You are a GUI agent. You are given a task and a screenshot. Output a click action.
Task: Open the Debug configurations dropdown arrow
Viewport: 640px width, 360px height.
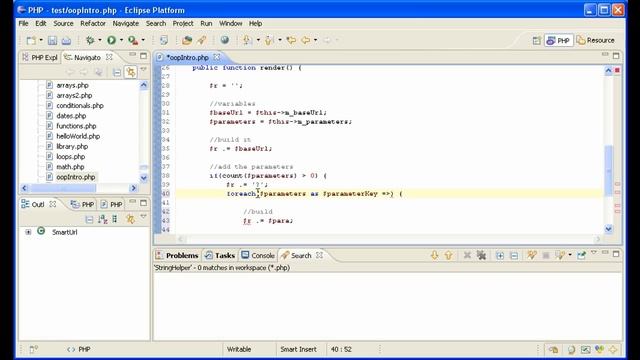pyautogui.click(x=100, y=40)
